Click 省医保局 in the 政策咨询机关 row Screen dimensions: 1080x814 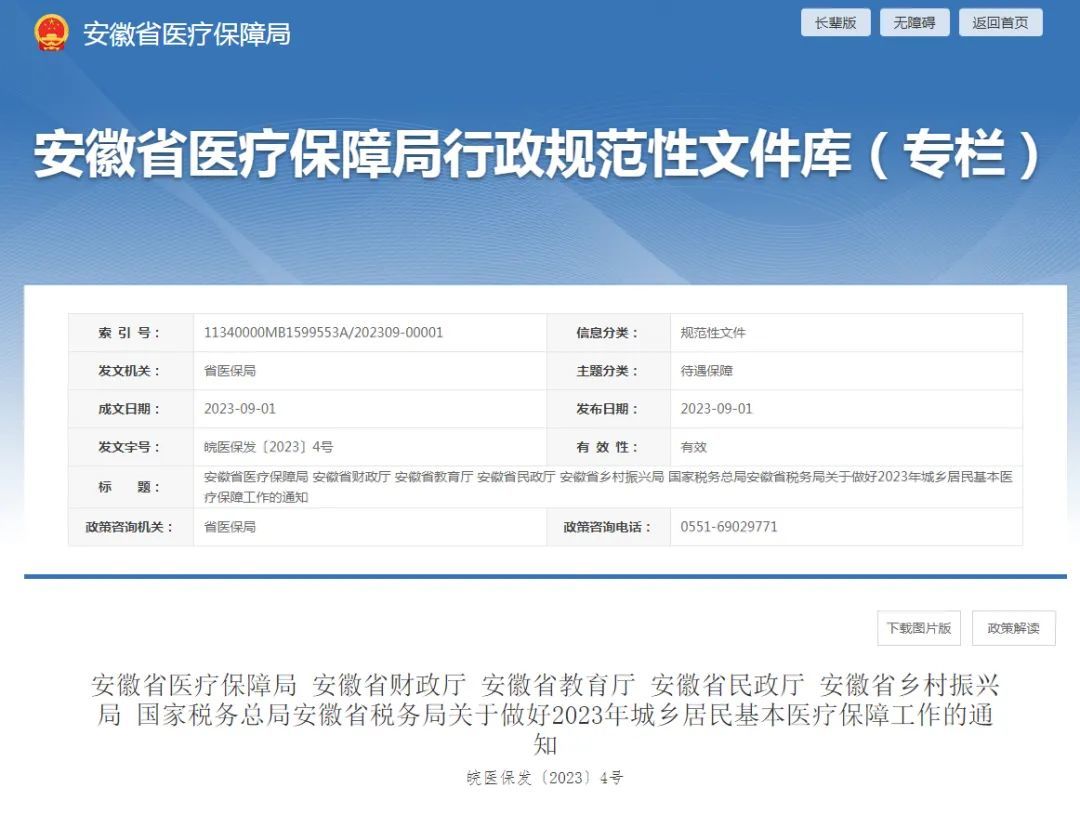[x=230, y=526]
